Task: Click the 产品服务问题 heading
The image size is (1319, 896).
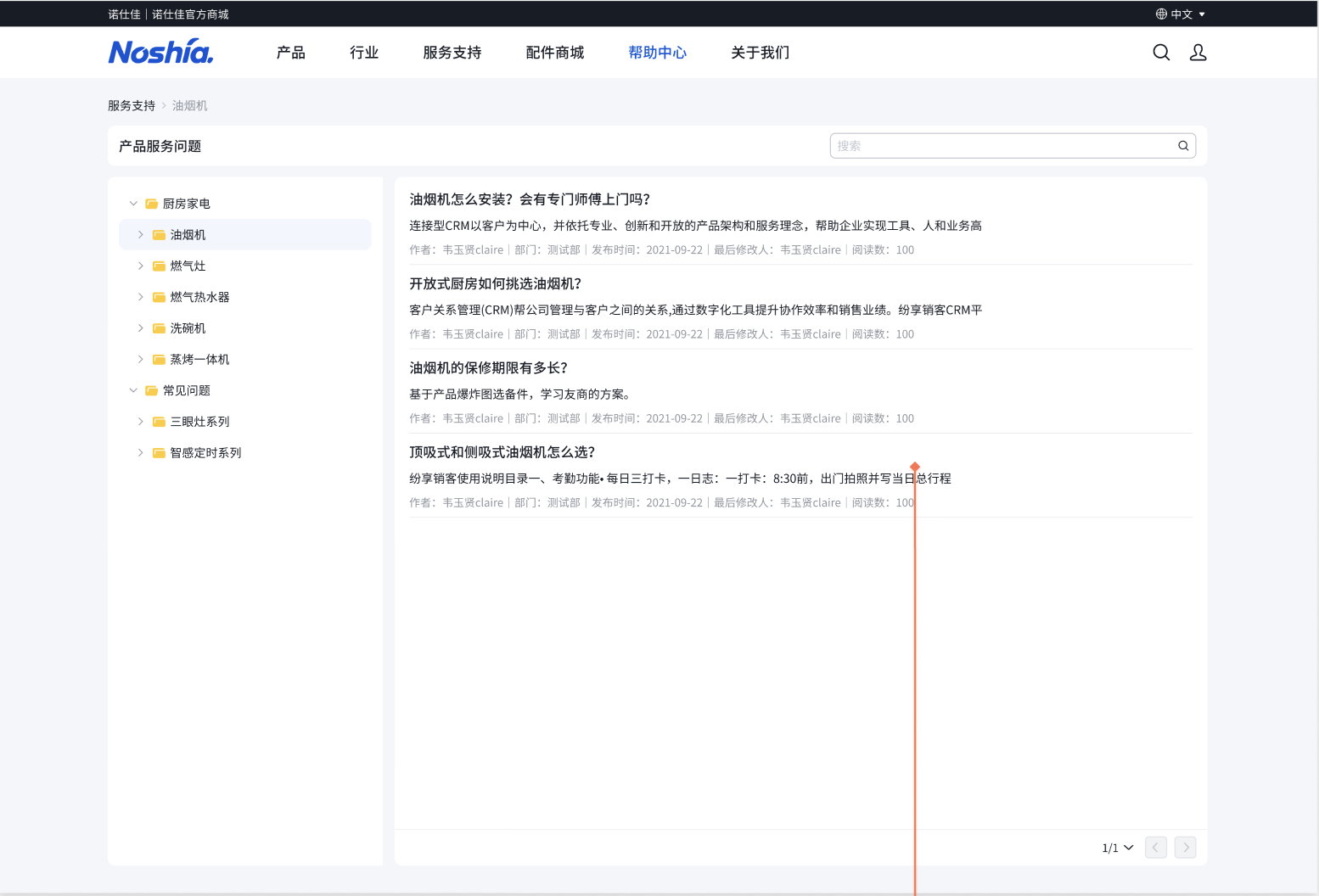Action: click(x=160, y=146)
